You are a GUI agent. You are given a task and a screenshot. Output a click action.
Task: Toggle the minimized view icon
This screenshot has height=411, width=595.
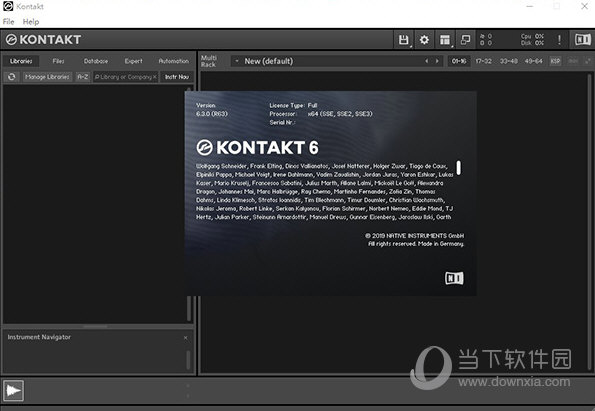[x=465, y=39]
